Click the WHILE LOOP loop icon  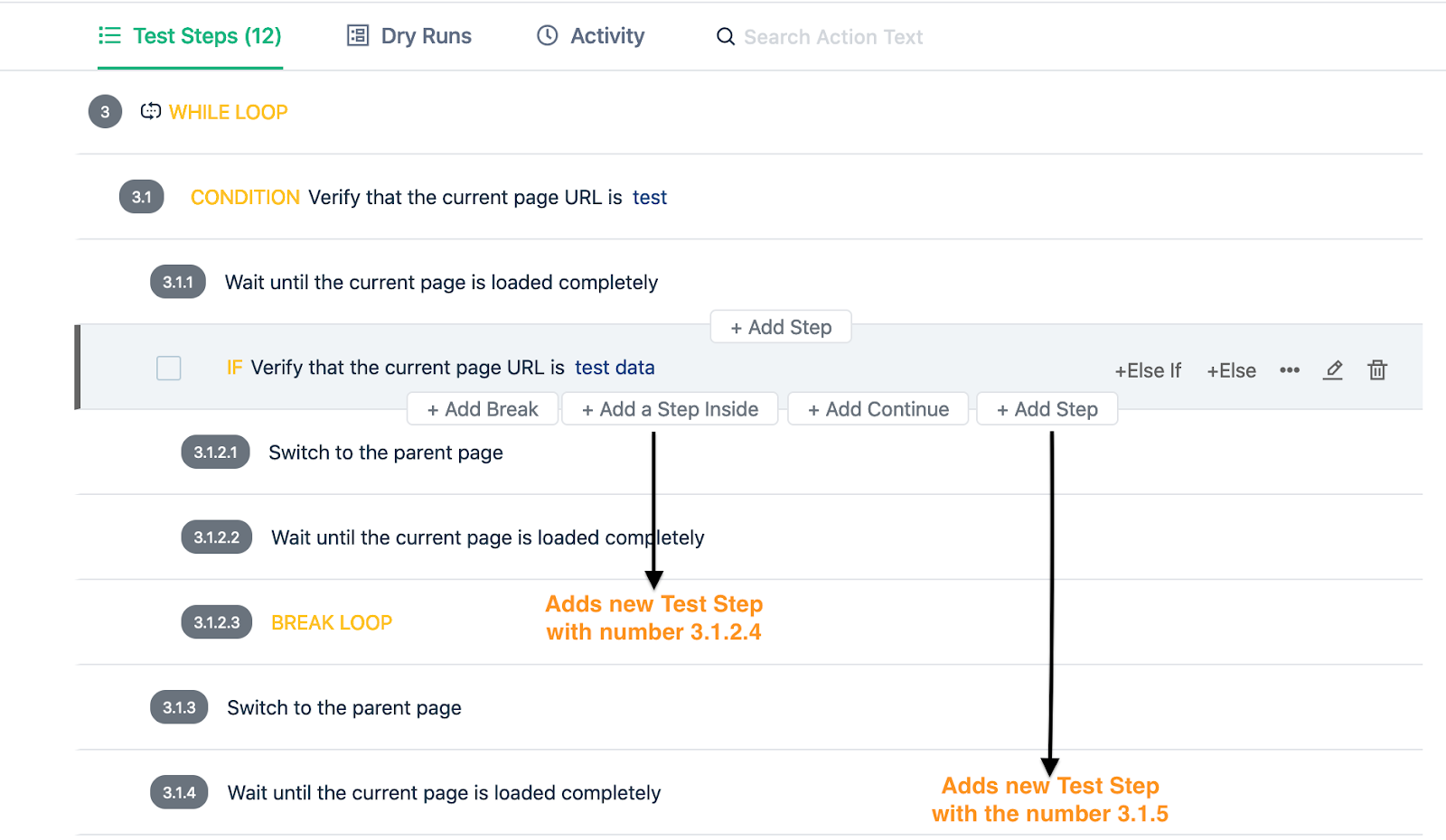(x=151, y=111)
